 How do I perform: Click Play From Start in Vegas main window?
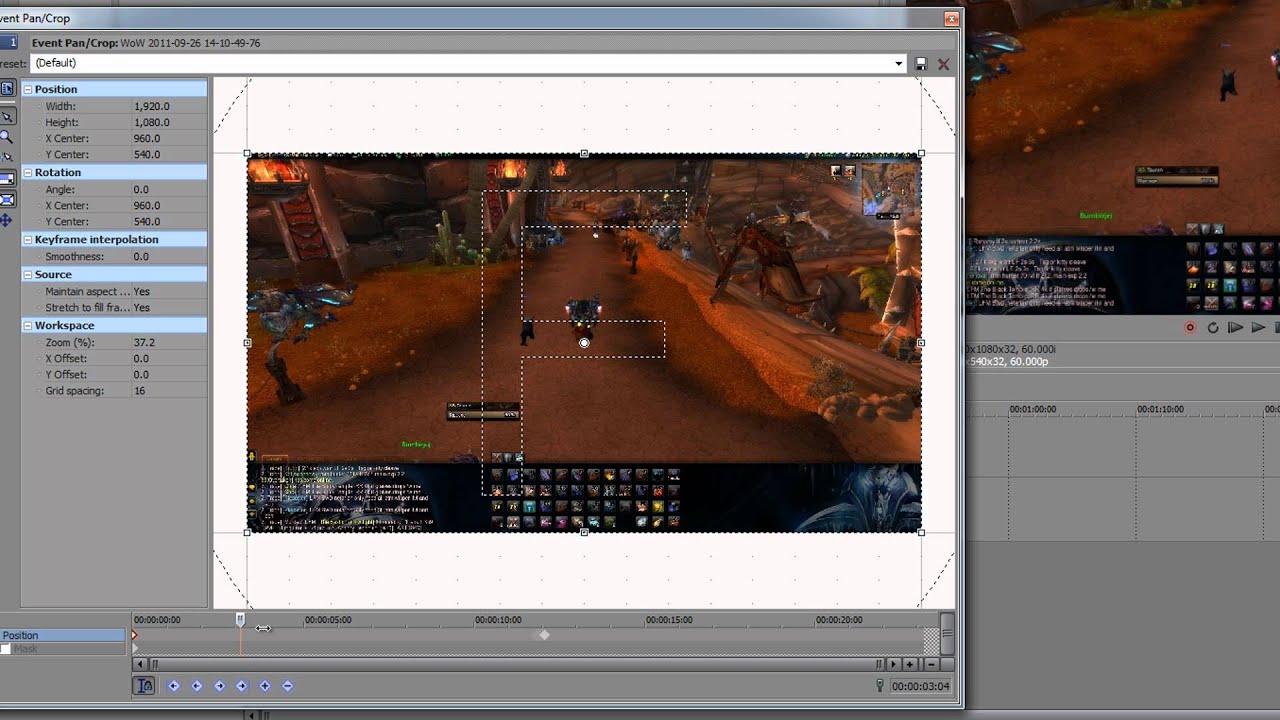click(1236, 327)
